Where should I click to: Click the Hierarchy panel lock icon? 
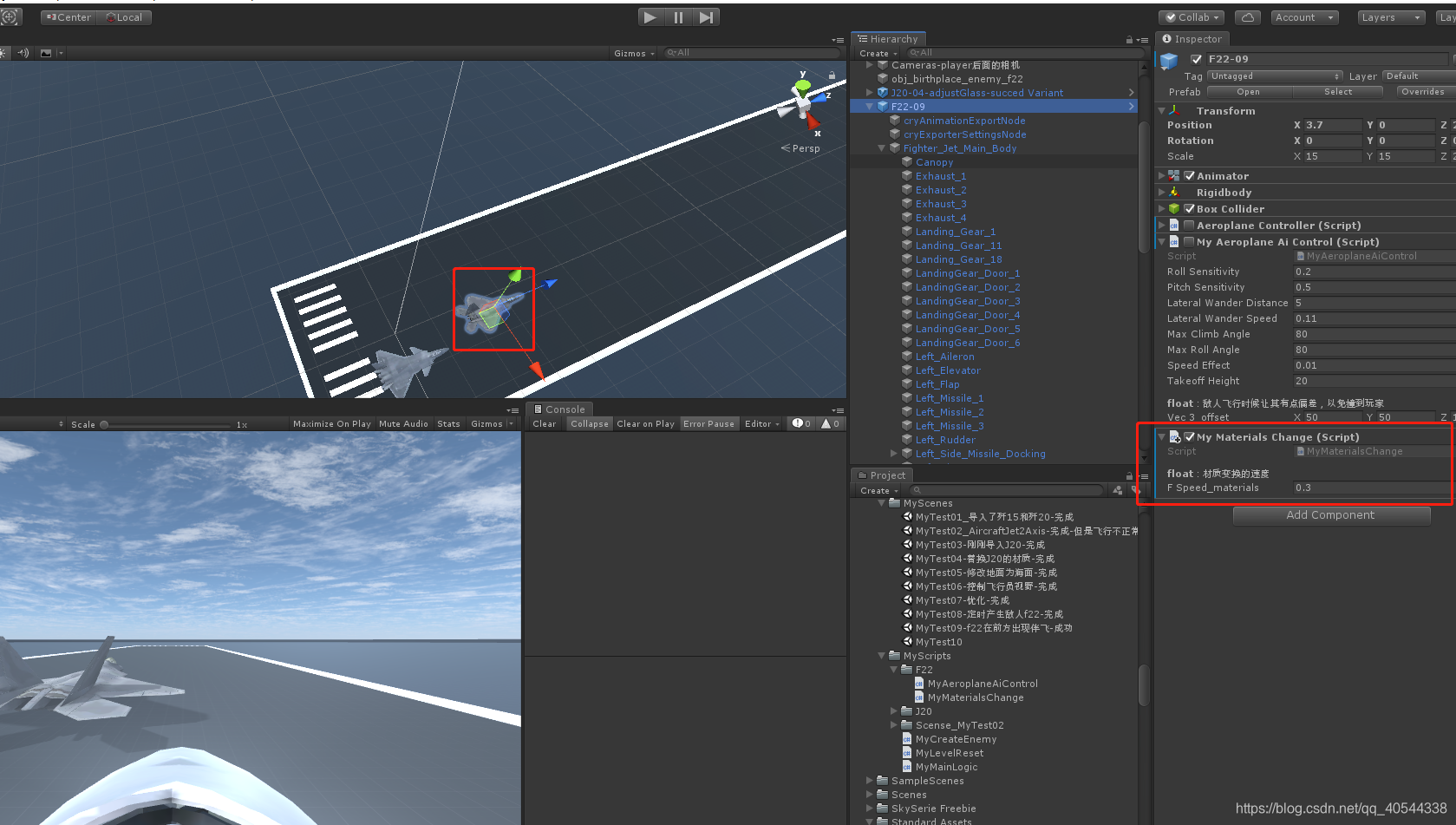tap(1129, 40)
